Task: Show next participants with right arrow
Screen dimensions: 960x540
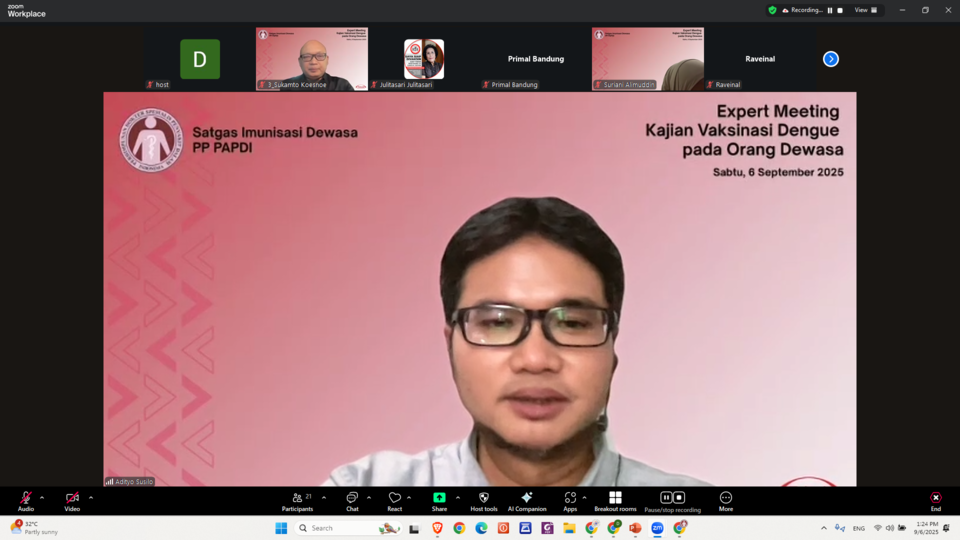Action: coord(830,59)
